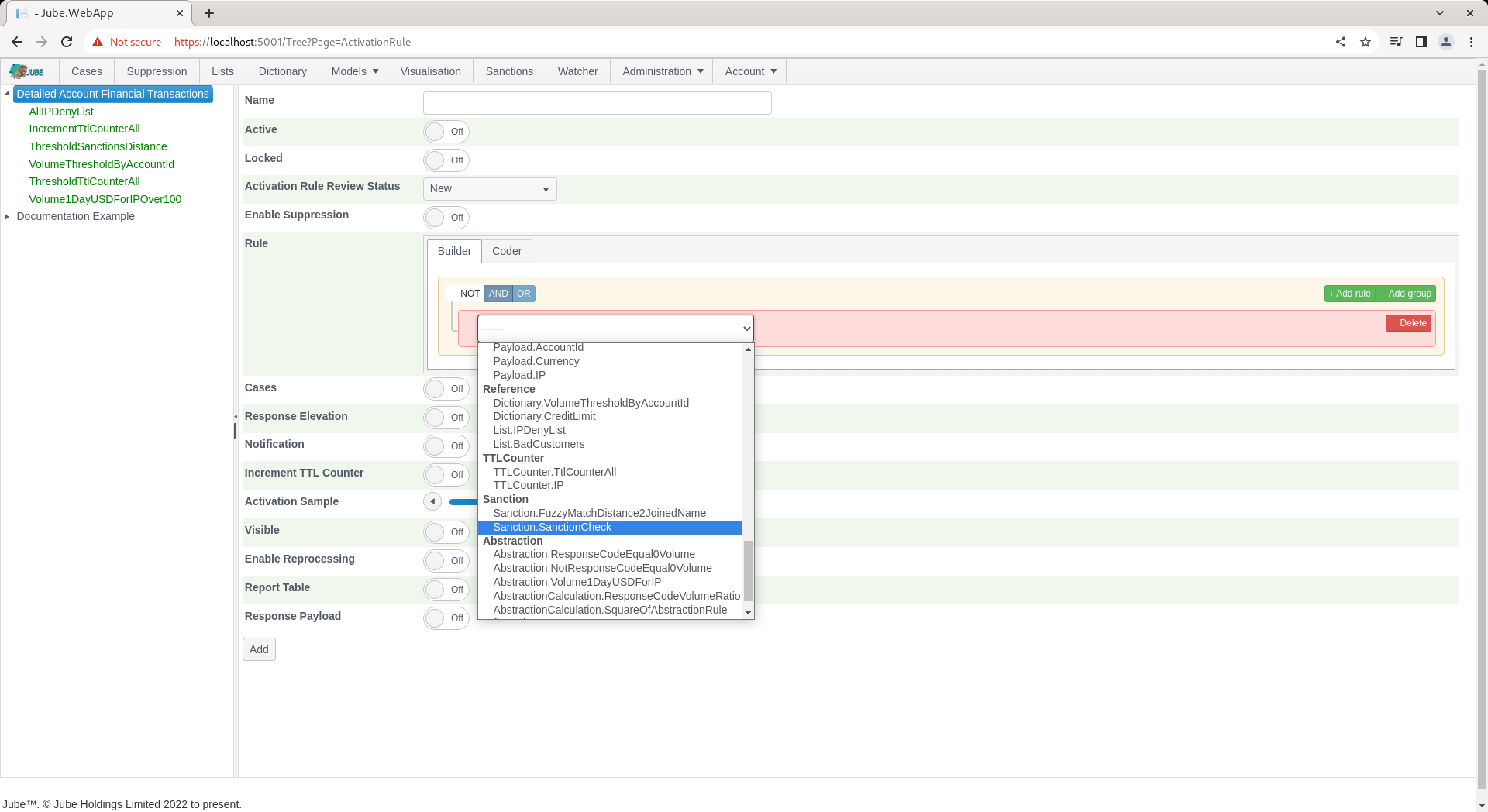The image size is (1488, 812).
Task: Open the Lists menu item
Action: tap(222, 71)
